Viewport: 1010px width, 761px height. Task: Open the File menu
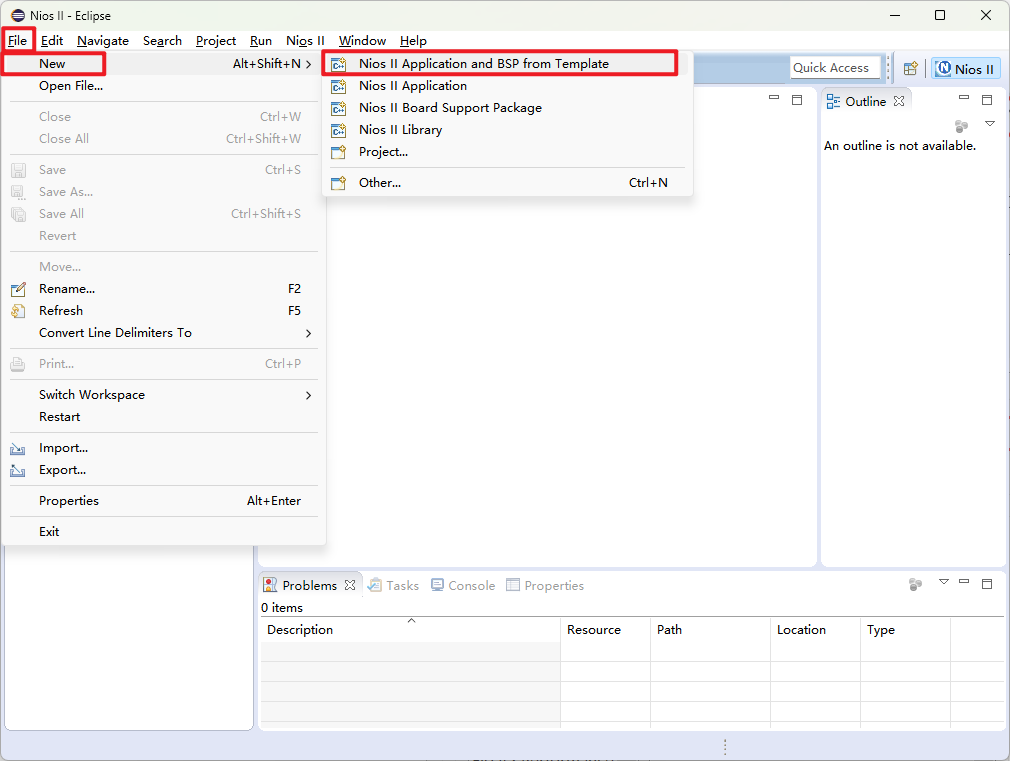17,41
